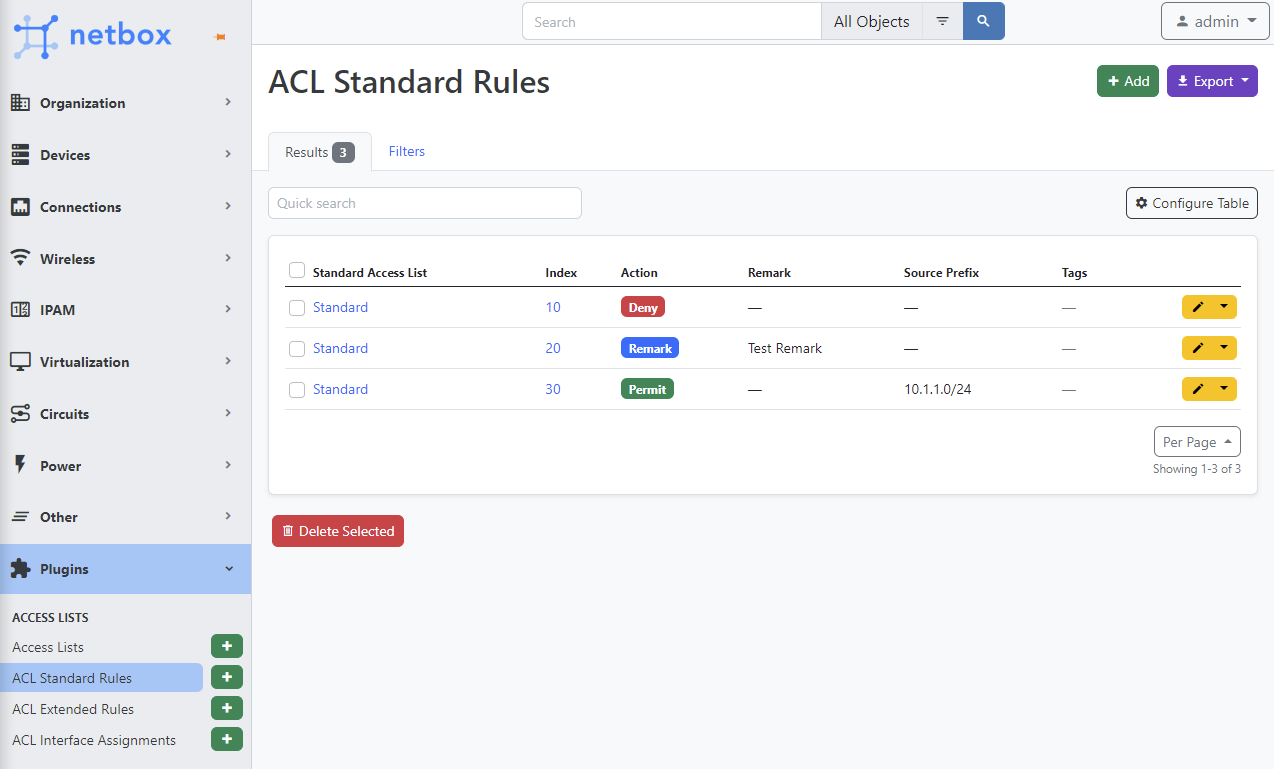The height and width of the screenshot is (769, 1274).
Task: Select the checkbox for the Remark rule row
Action: coord(297,349)
